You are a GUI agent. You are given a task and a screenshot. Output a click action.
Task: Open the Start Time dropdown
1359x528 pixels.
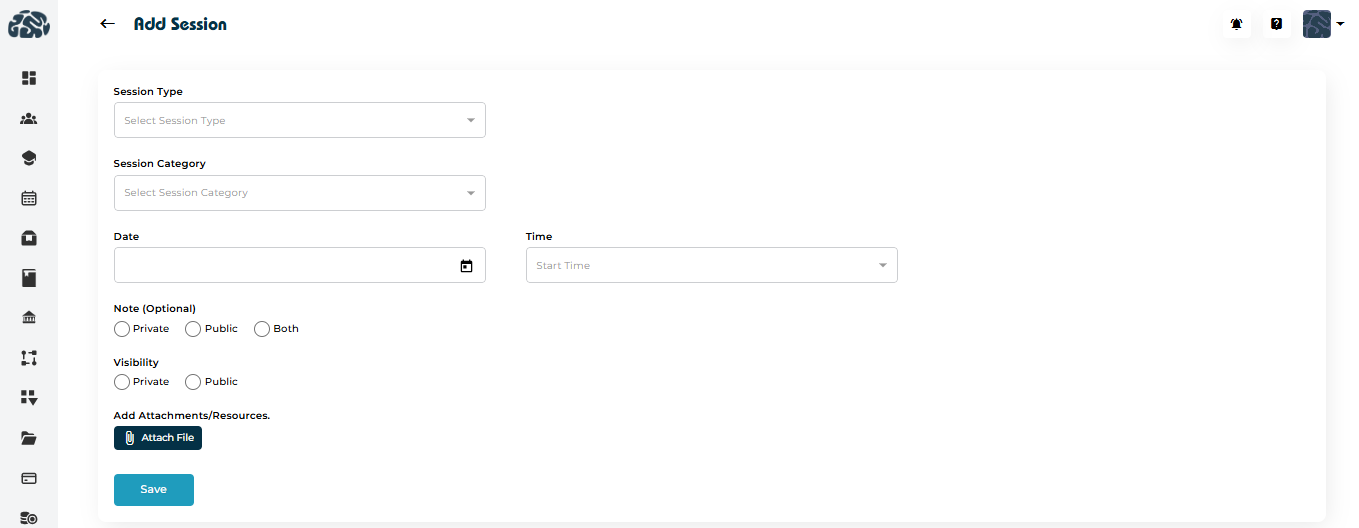pyautogui.click(x=711, y=266)
